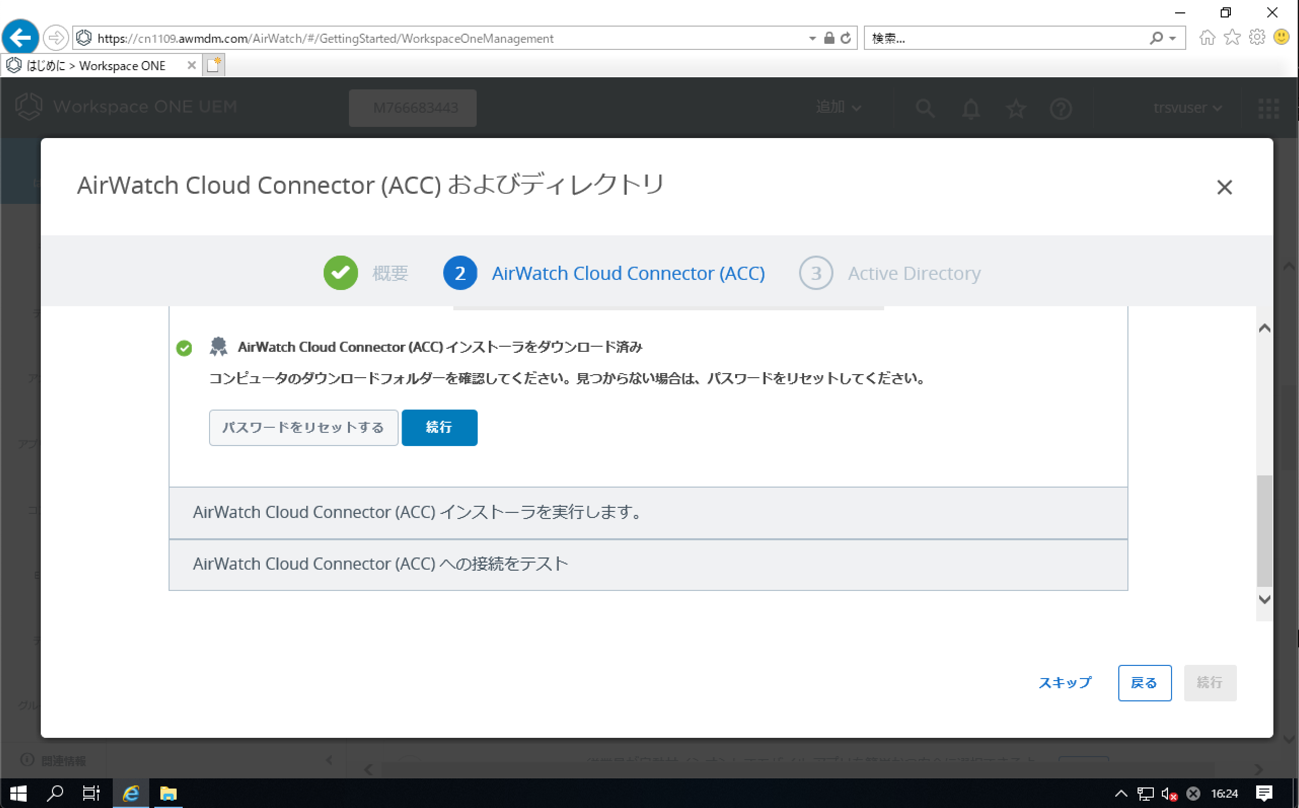Image resolution: width=1299 pixels, height=808 pixels.
Task: Click the installer downloaded green check icon
Action: click(184, 348)
